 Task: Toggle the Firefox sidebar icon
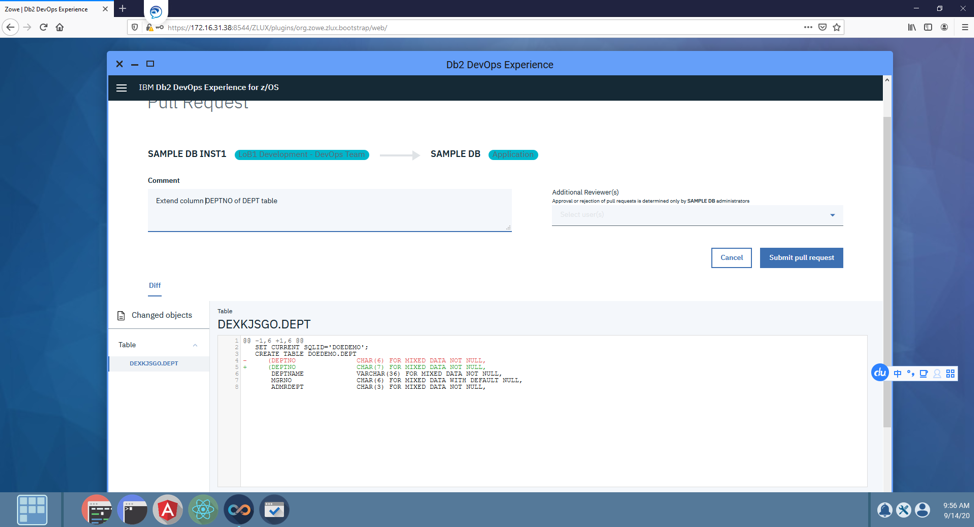pos(928,27)
